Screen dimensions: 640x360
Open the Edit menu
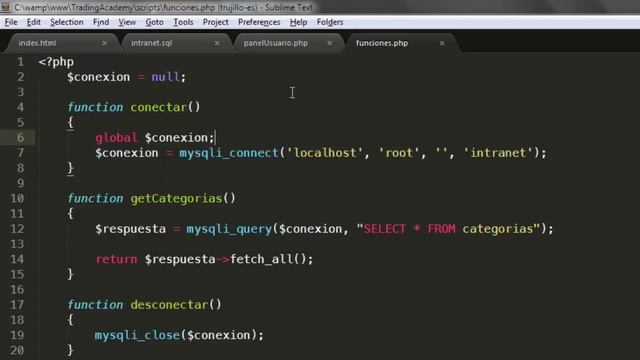tap(33, 22)
